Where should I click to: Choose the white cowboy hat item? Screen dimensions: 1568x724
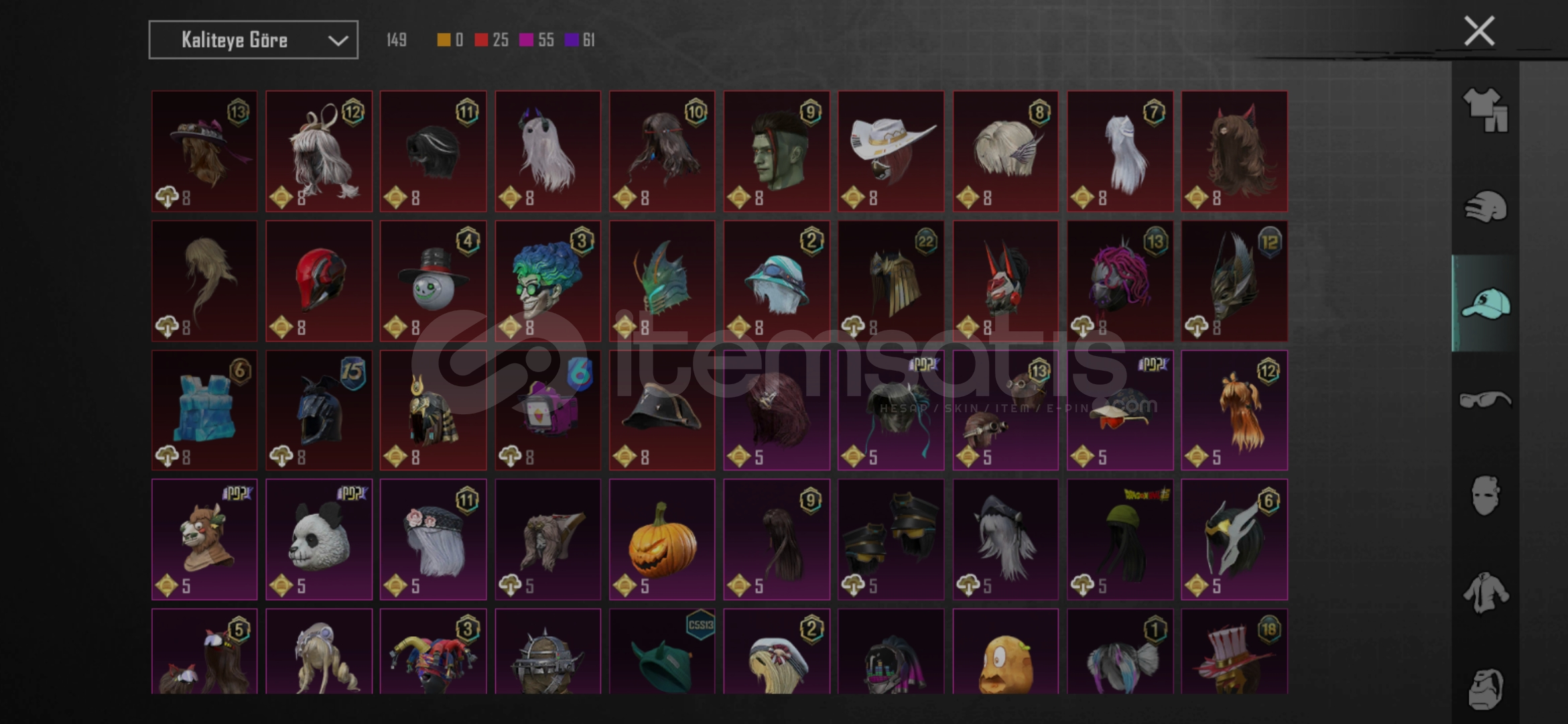[x=891, y=152]
